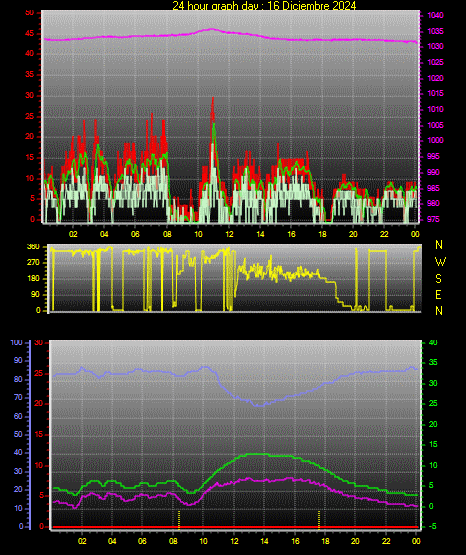Click the green 35 temperature axis label
Image resolution: width=466 pixels, height=555 pixels.
tap(433, 362)
